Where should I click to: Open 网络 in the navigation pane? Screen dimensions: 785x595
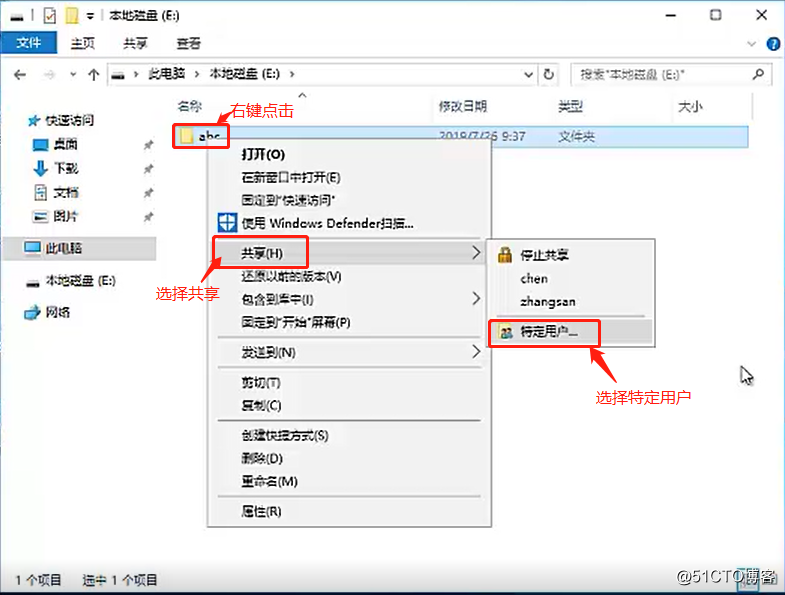(x=58, y=313)
